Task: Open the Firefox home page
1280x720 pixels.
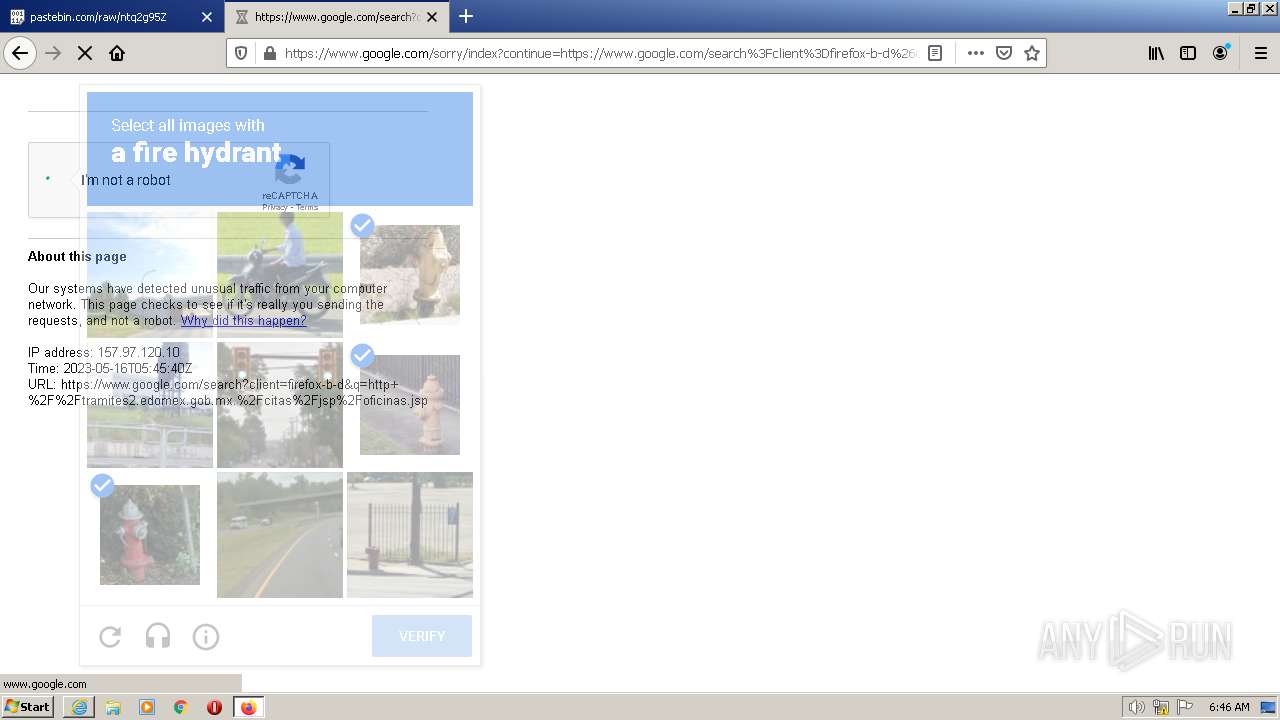Action: point(117,53)
